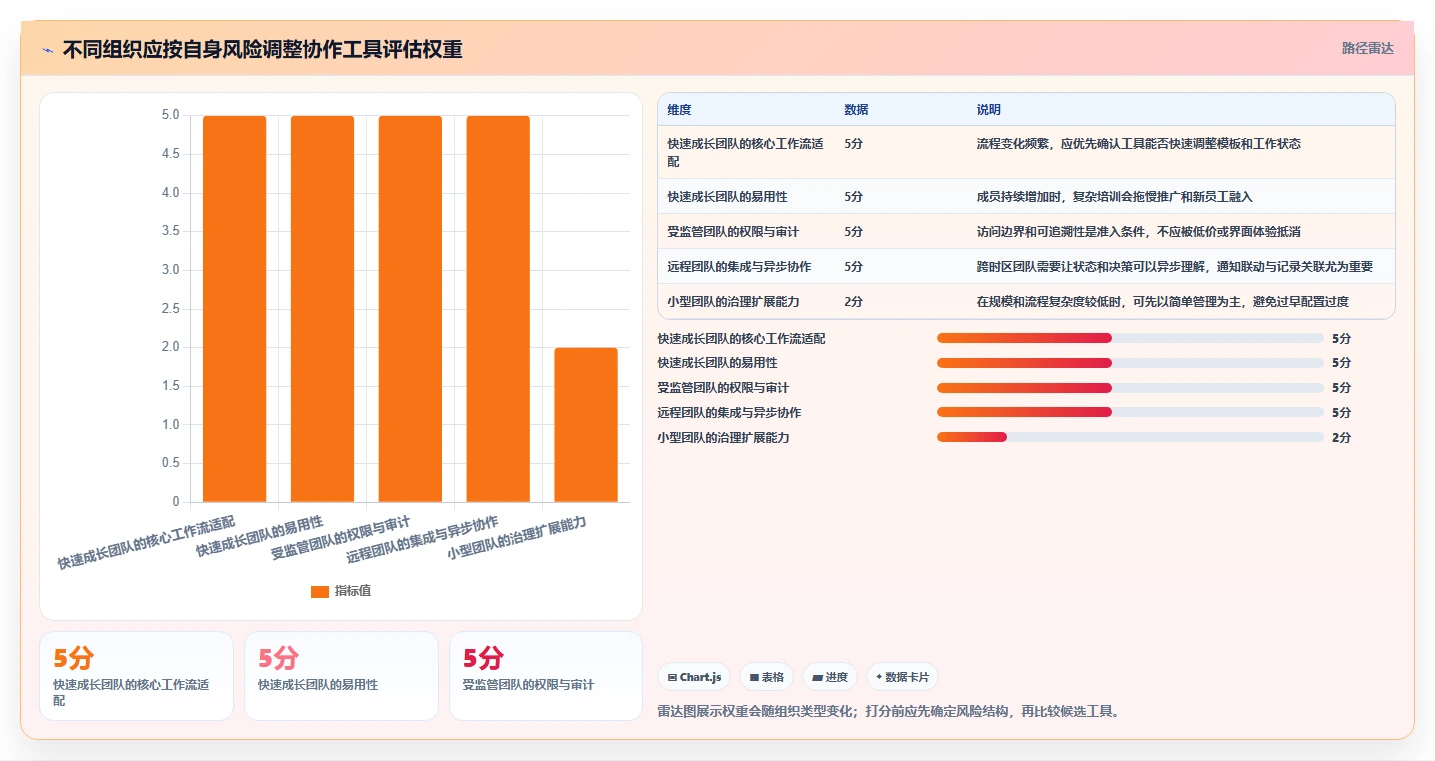Click the 表格 chip
The width and height of the screenshot is (1435, 761).
[x=766, y=677]
